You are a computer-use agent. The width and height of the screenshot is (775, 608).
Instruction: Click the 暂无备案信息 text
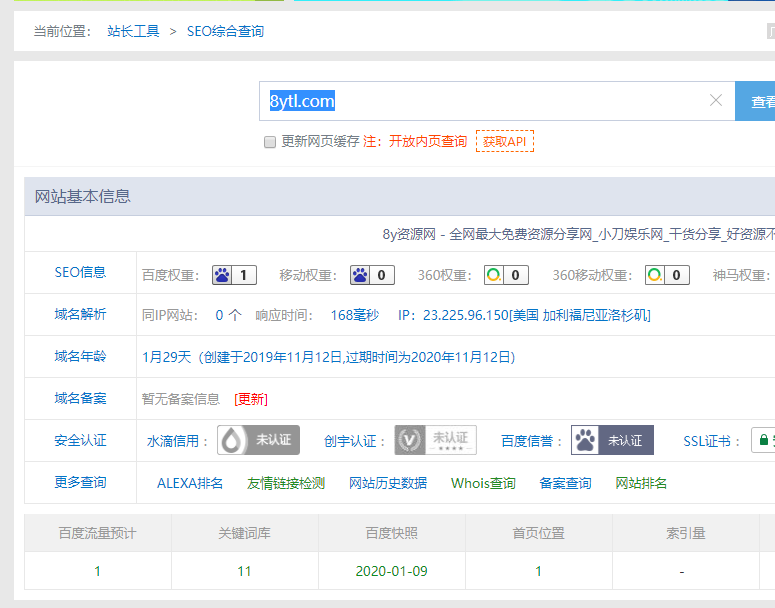(x=181, y=399)
